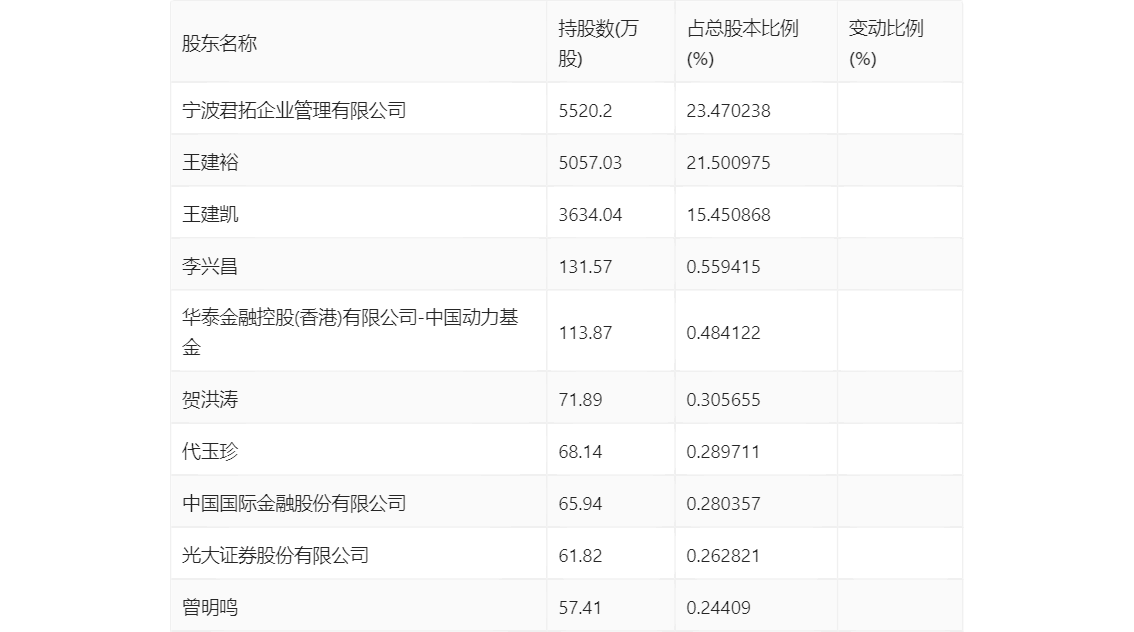1134x632 pixels.
Task: Click the holding value 65.94
Action: [580, 504]
